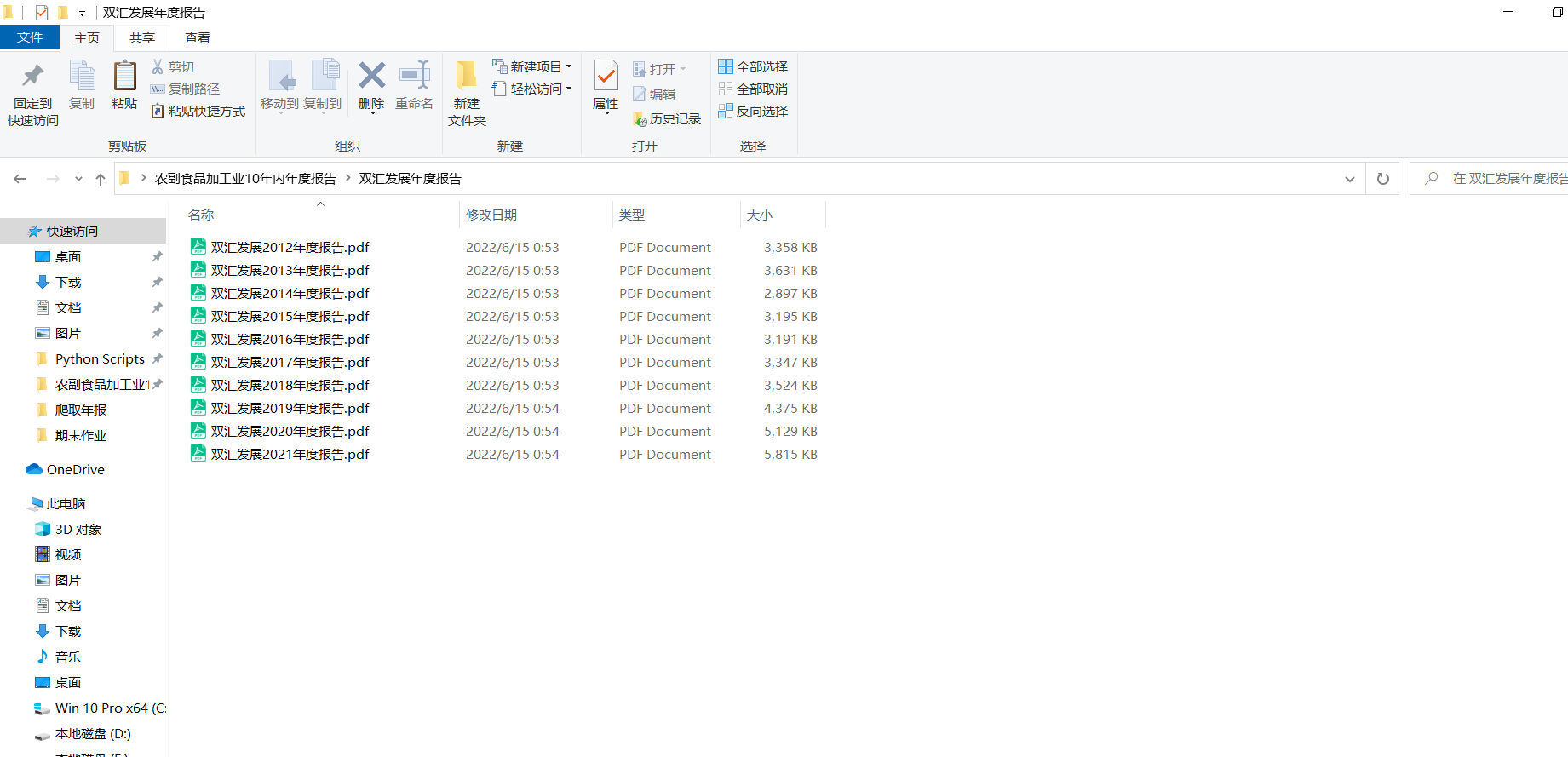Click Pin to Quick access (固定到快速访问)
The image size is (1568, 757).
click(33, 94)
